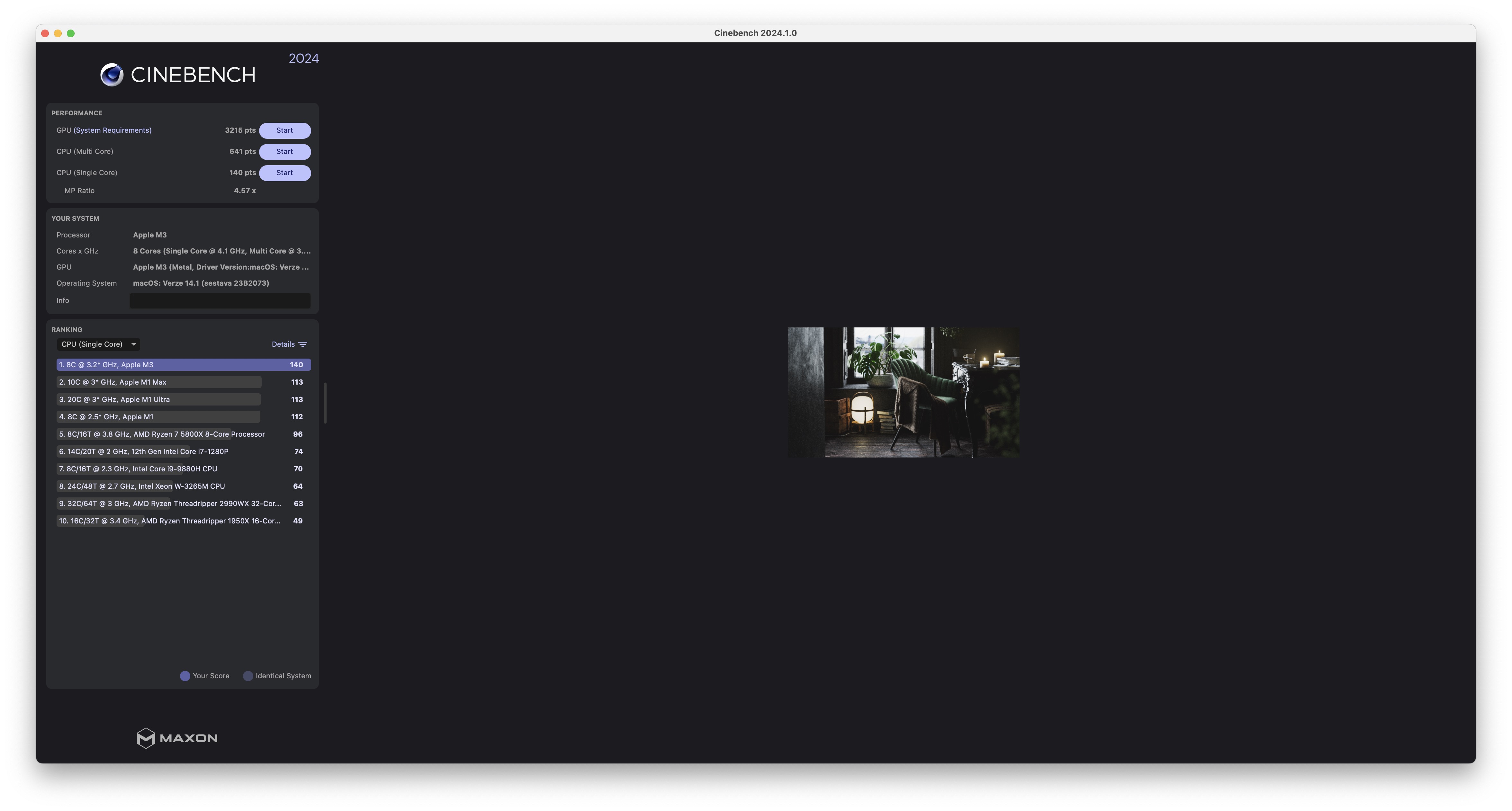Click the rendered room scene thumbnail
The image size is (1512, 811).
903,392
